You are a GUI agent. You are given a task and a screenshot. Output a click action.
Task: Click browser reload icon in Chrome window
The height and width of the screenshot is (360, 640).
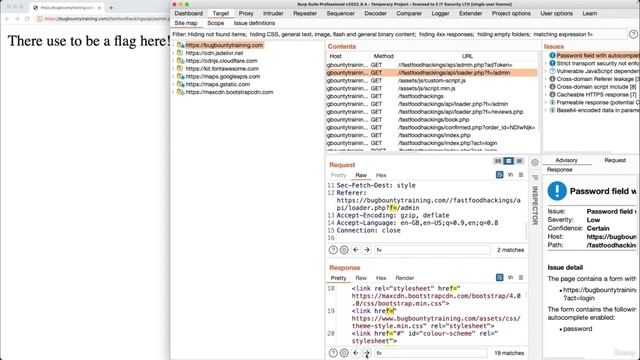[27, 19]
